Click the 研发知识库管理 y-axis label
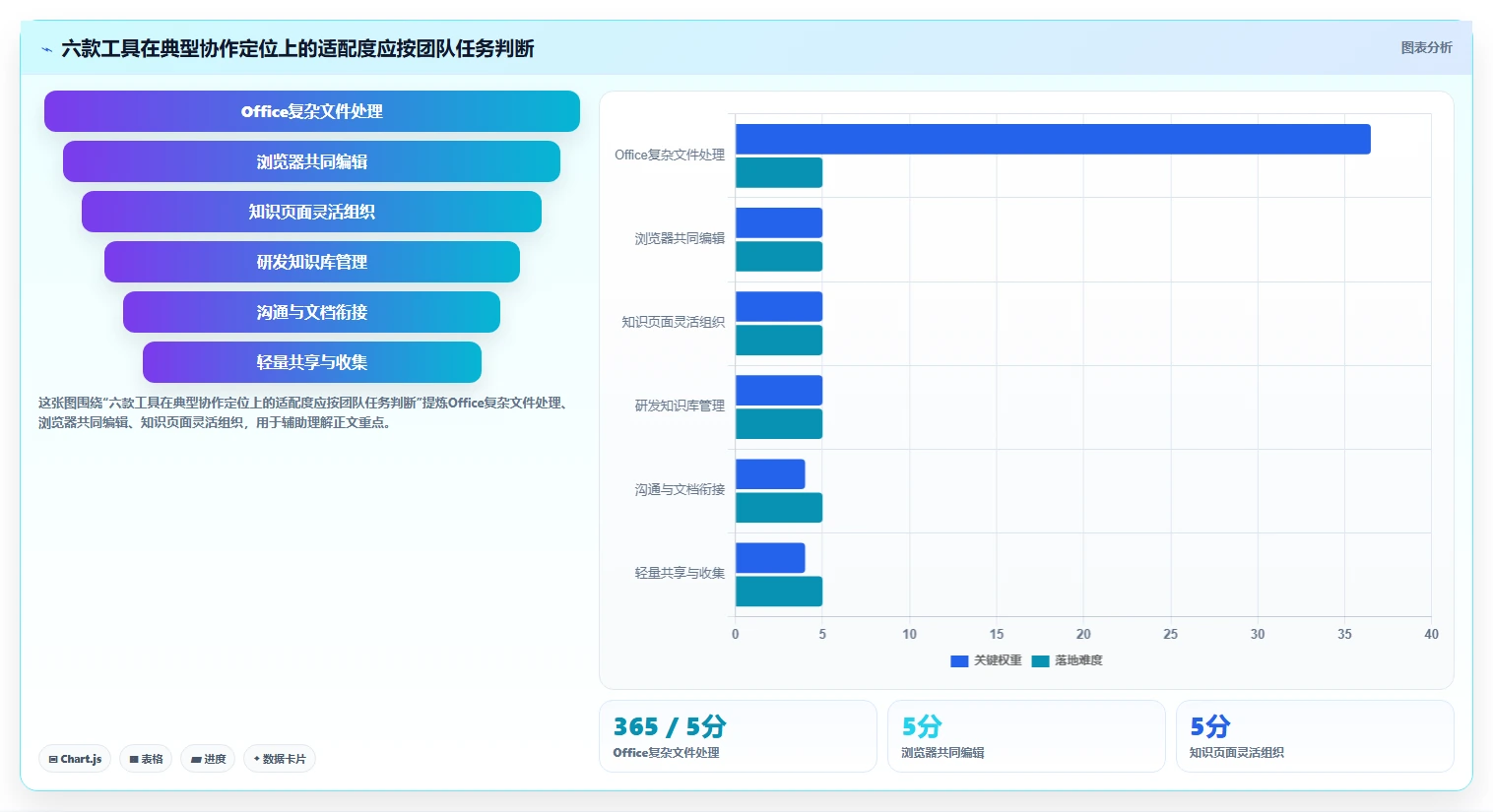The image size is (1493, 812). pos(680,406)
